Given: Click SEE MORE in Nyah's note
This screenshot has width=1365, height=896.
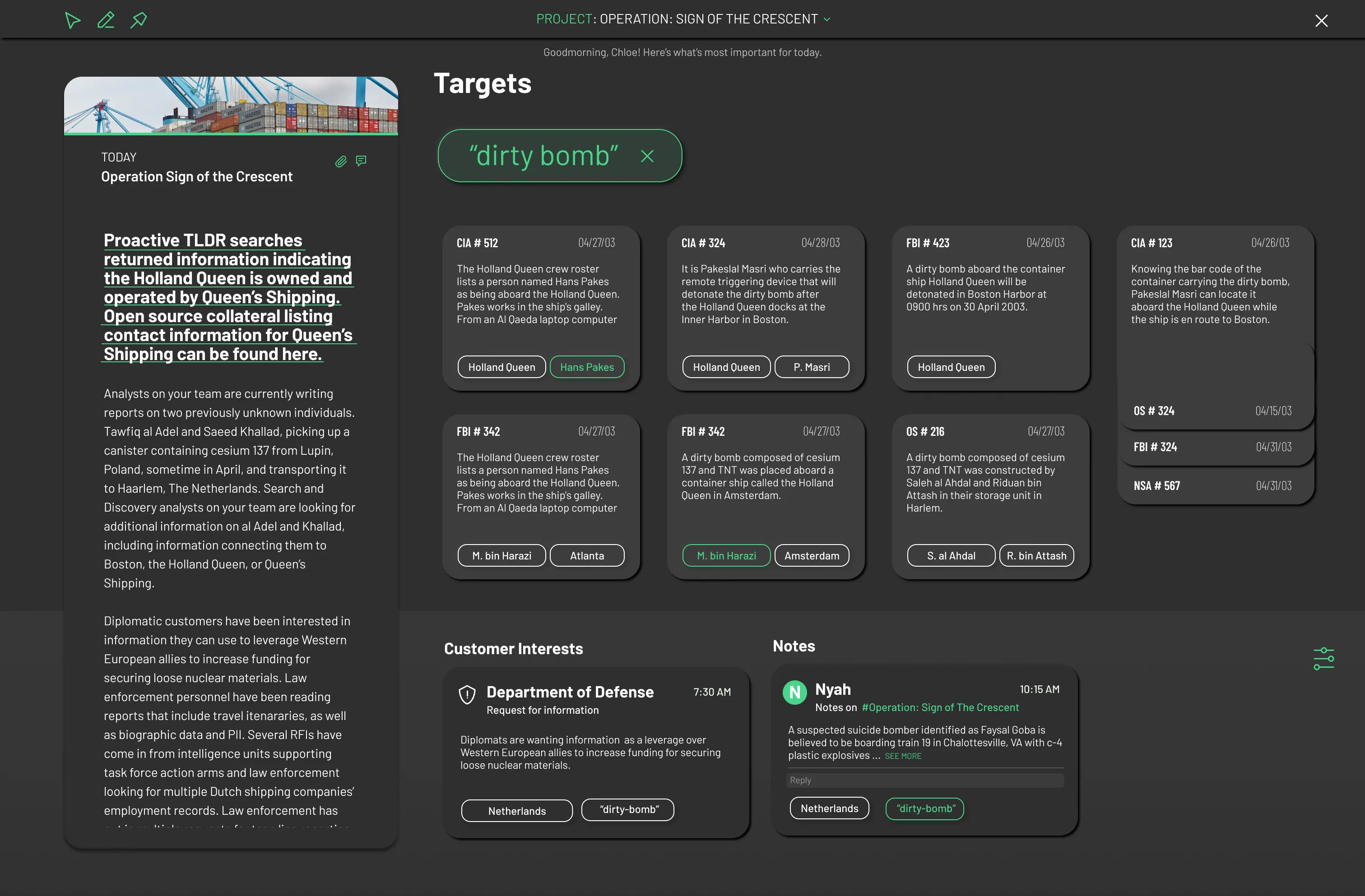Looking at the screenshot, I should (x=903, y=756).
